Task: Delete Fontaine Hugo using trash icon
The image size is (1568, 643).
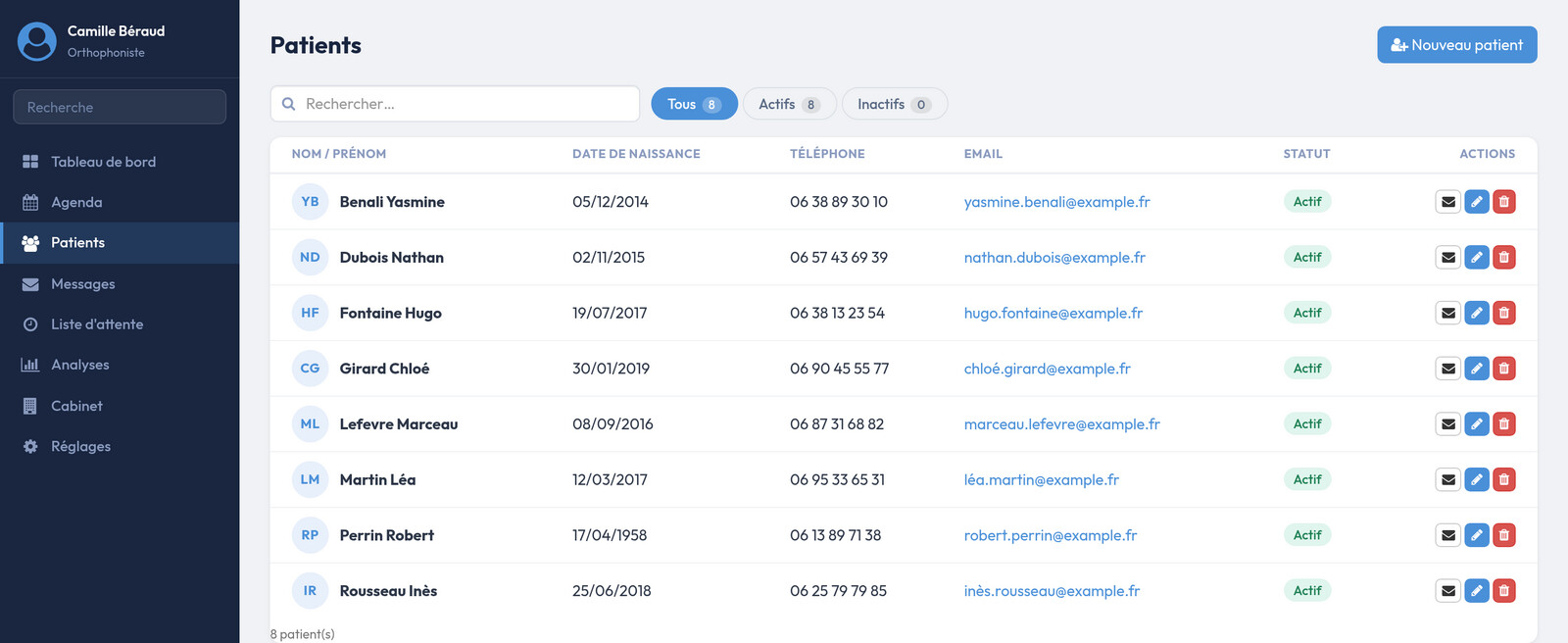Action: point(1504,313)
